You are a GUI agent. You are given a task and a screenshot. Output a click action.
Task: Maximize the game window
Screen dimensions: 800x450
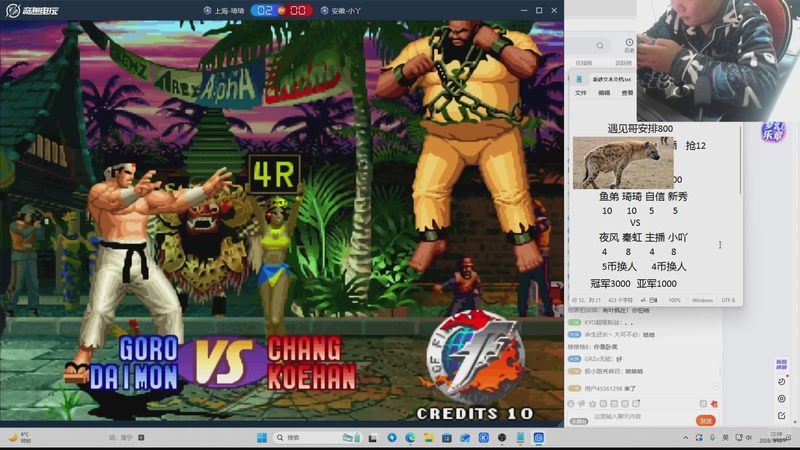(x=539, y=10)
